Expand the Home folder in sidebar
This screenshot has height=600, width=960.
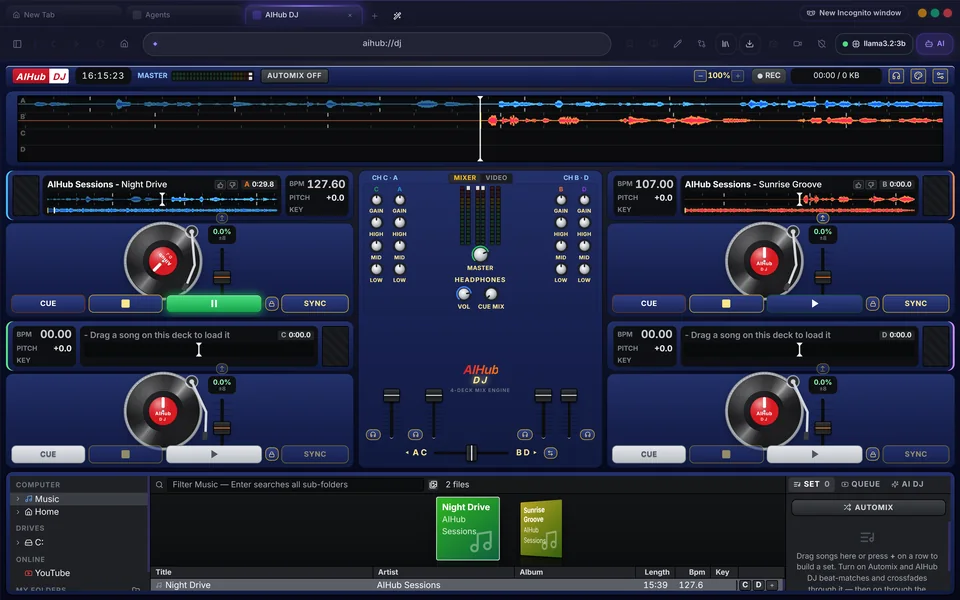tap(18, 512)
